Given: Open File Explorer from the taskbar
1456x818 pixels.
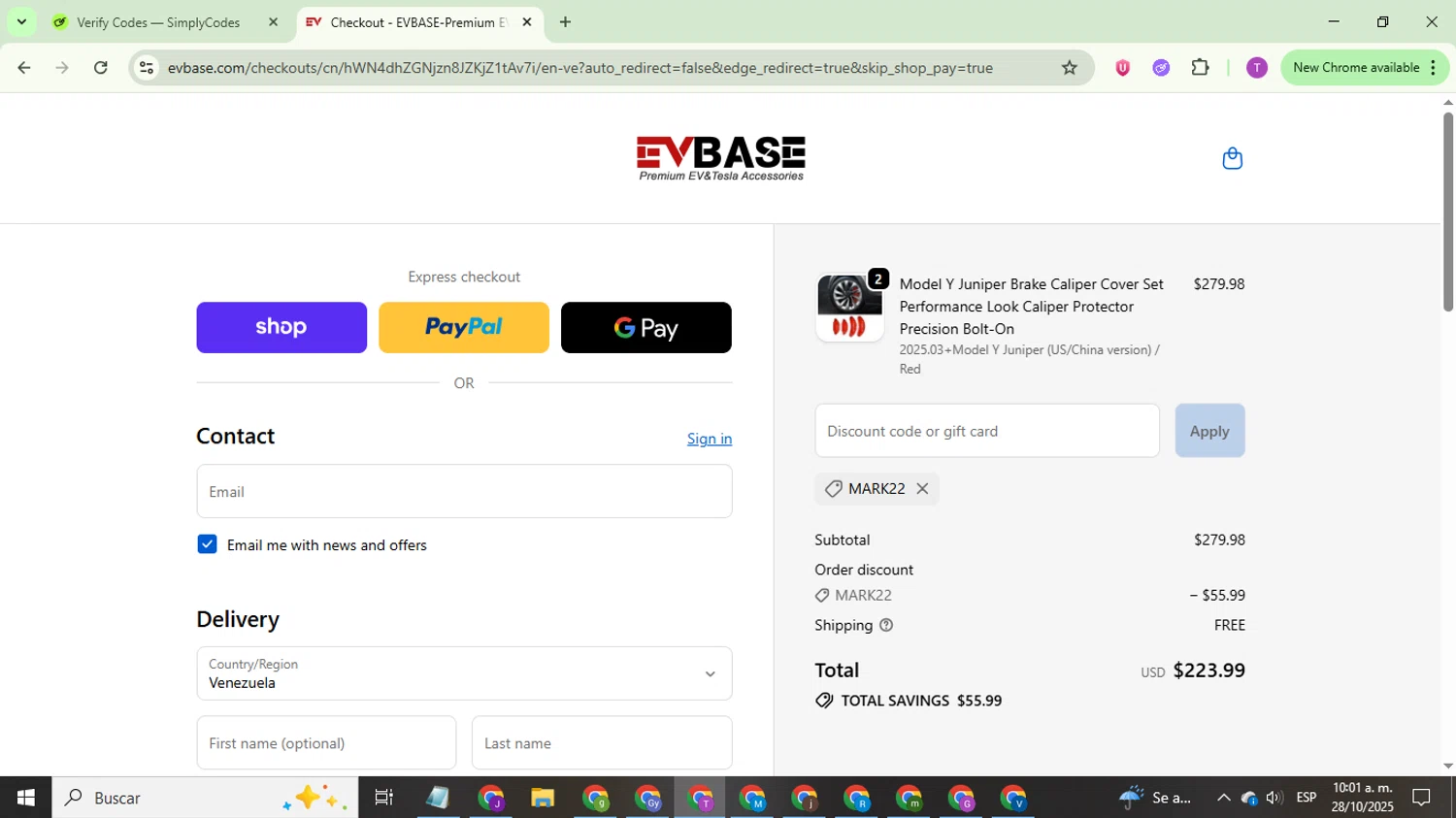Looking at the screenshot, I should pyautogui.click(x=543, y=798).
